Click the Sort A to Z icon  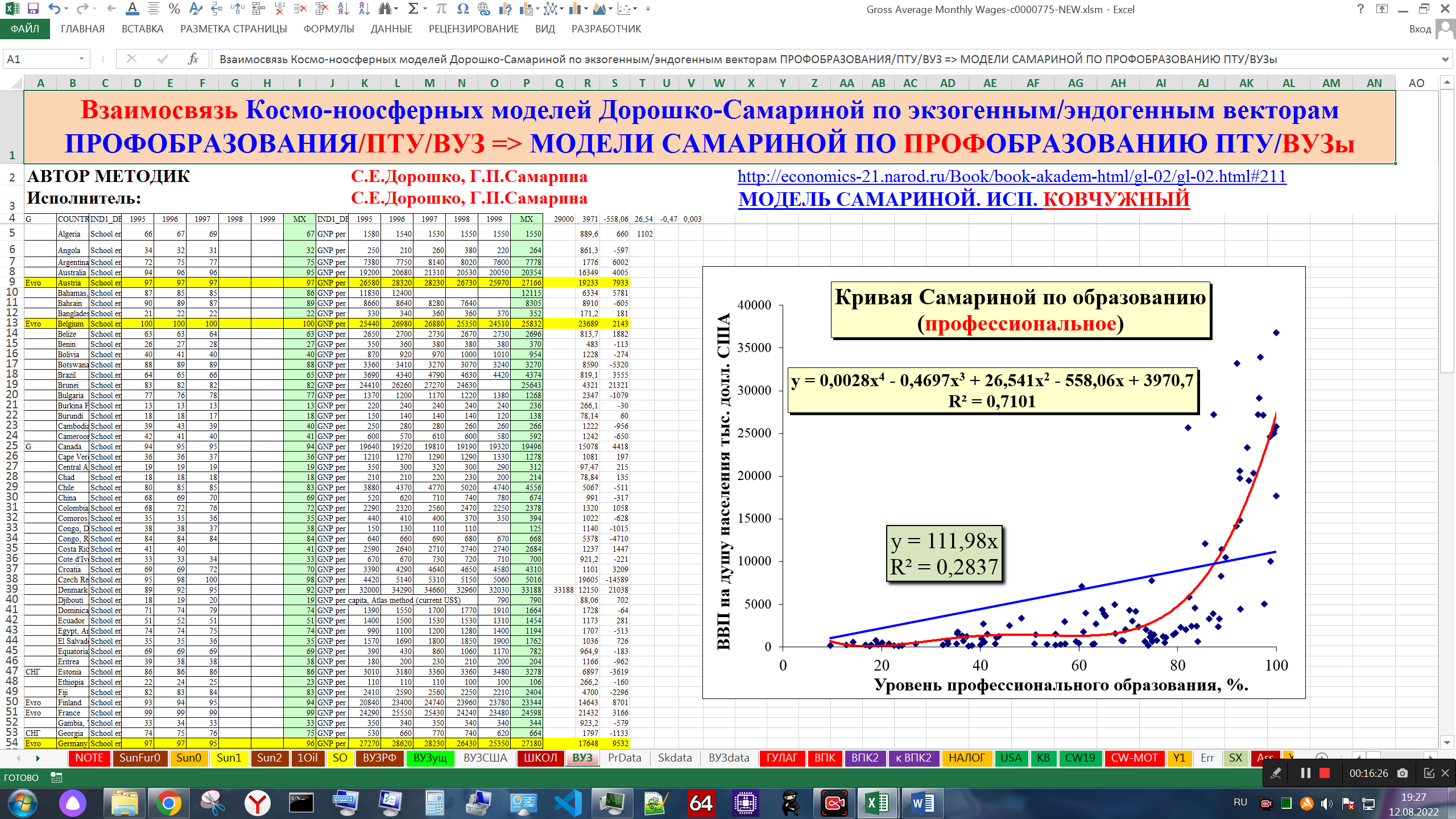[343, 9]
